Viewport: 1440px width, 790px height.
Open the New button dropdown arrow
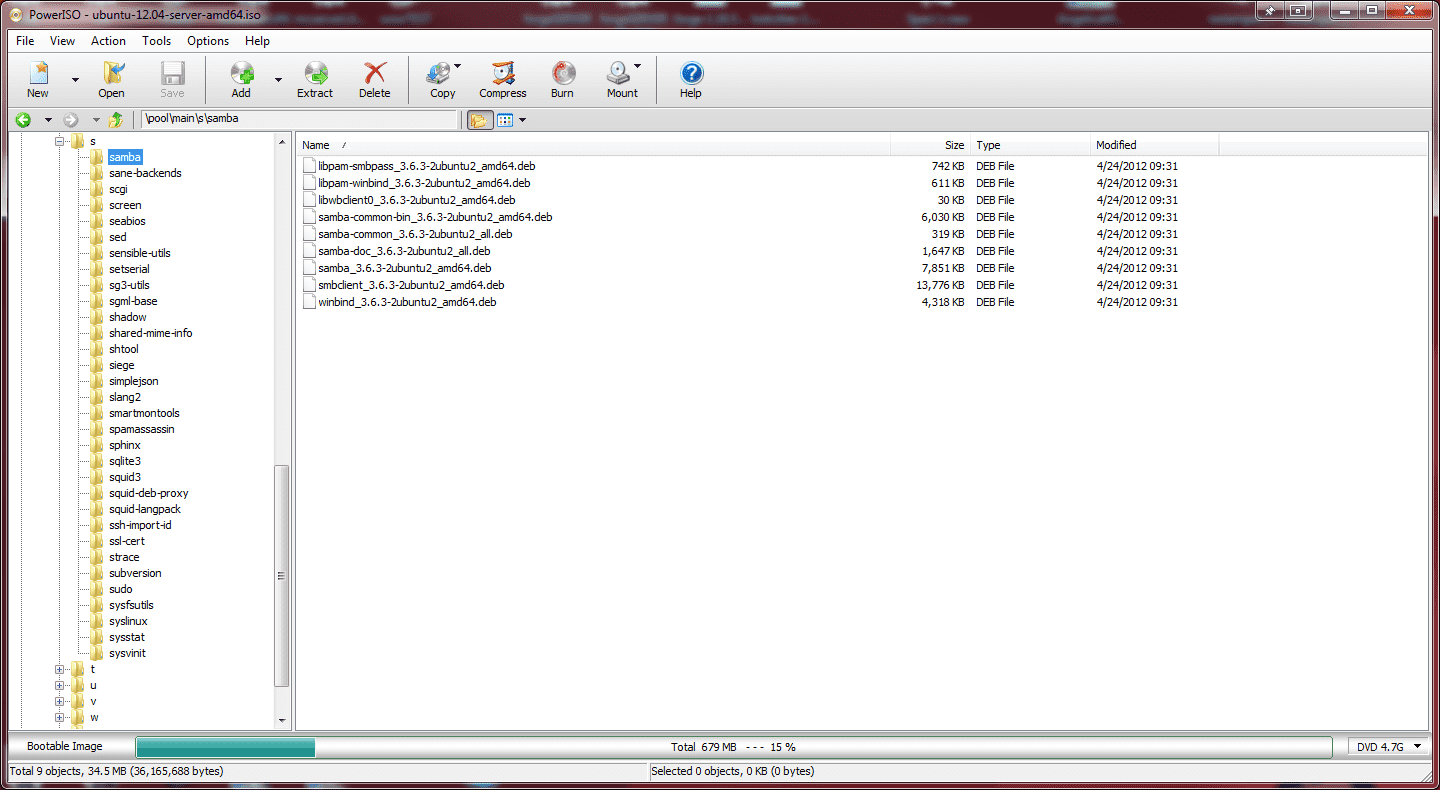pos(75,79)
